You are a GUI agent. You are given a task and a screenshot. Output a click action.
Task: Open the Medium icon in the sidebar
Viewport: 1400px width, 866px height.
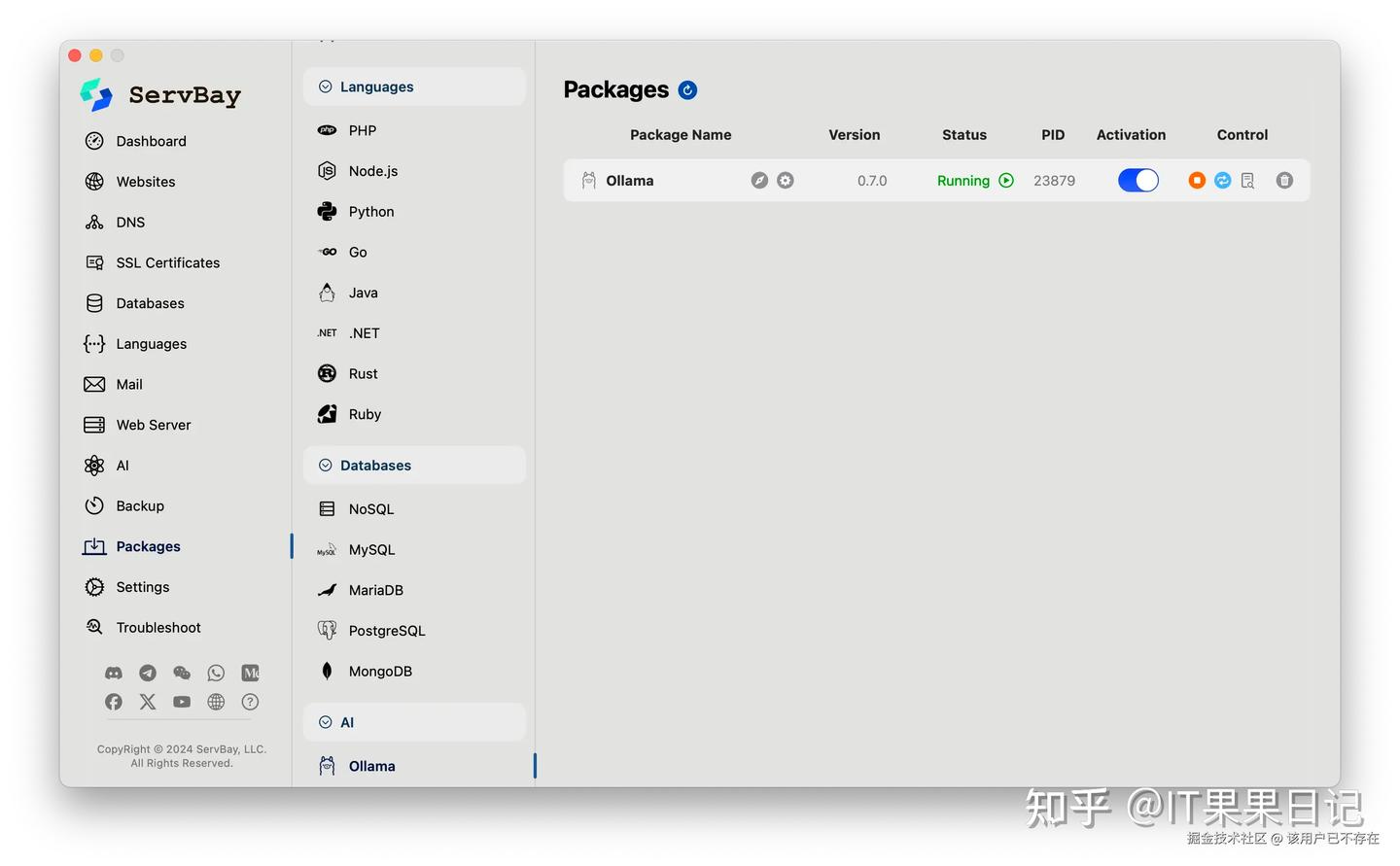250,673
